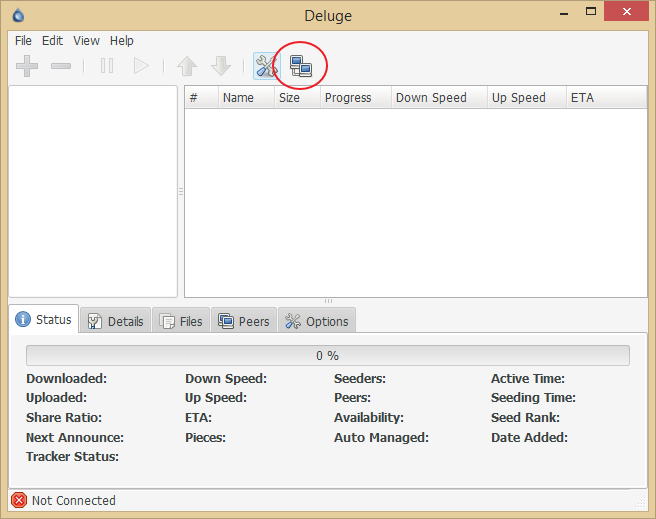Screen dimensions: 656x519
Task: Close the Deluge window
Action: (626, 12)
